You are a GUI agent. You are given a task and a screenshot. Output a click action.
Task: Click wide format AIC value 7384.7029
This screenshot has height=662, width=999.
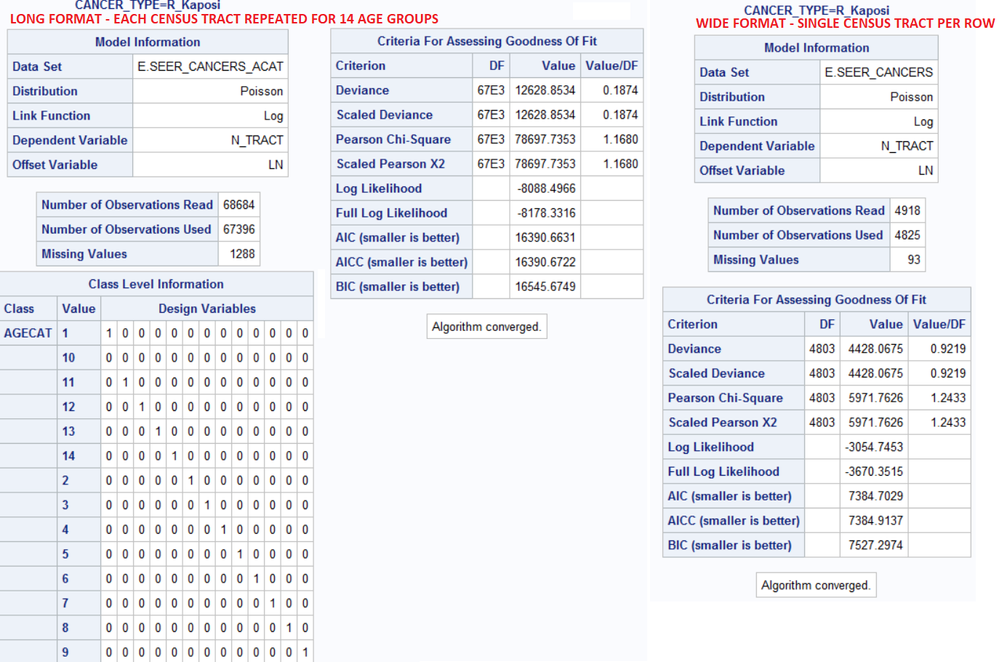(x=875, y=496)
